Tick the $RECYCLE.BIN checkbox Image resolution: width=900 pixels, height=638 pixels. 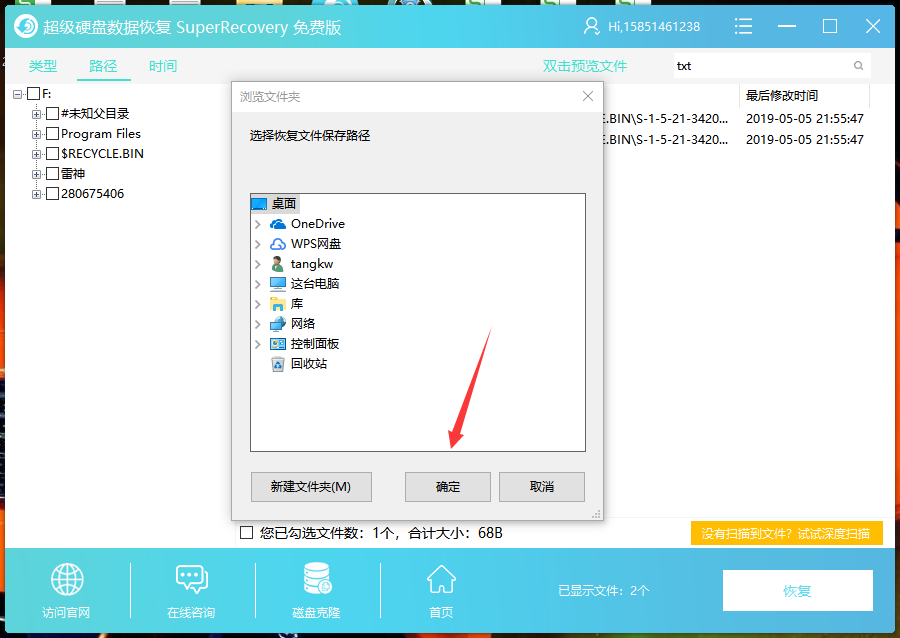coord(52,154)
